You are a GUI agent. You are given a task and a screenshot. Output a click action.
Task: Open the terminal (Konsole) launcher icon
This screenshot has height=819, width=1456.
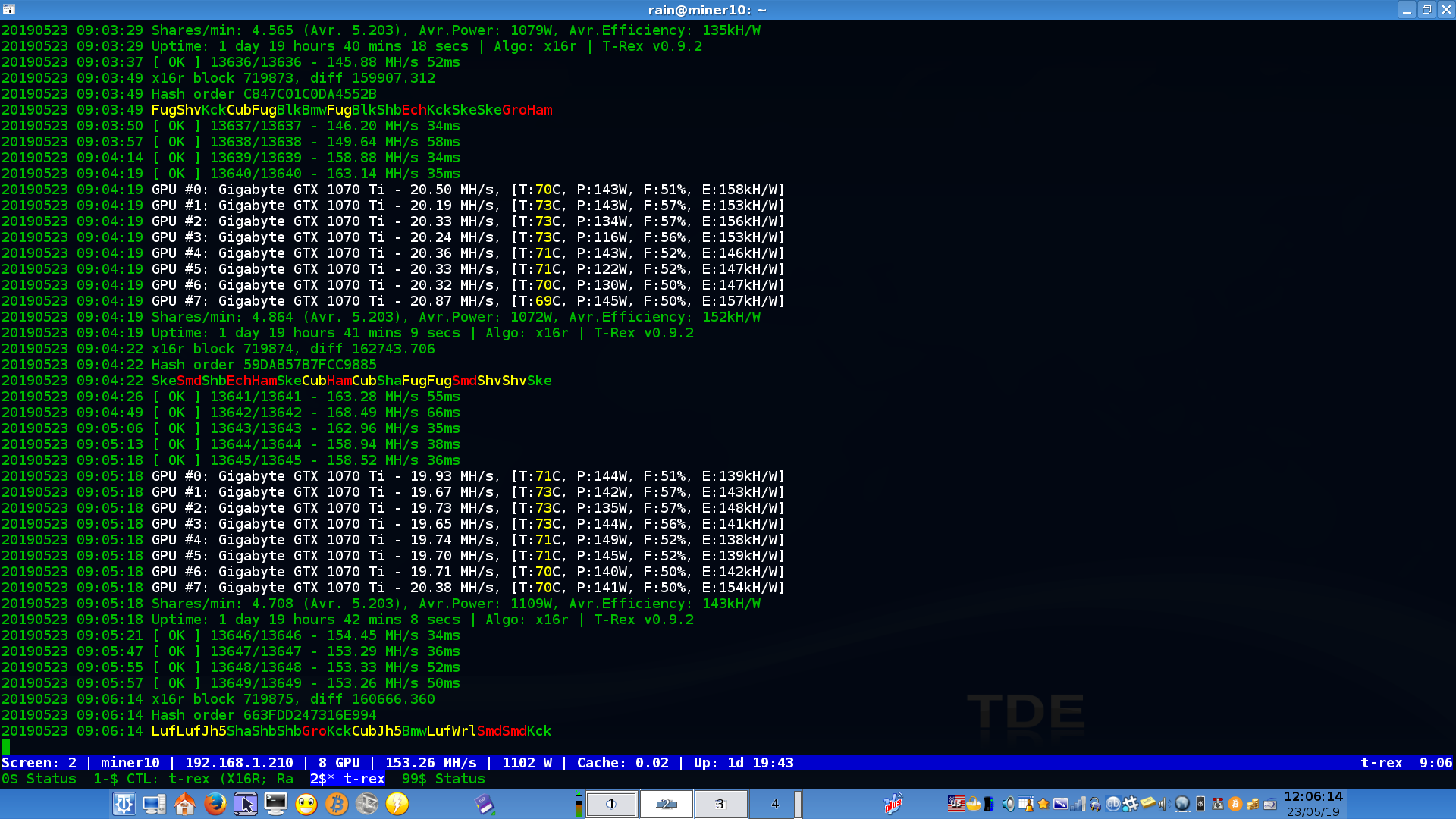[x=275, y=804]
